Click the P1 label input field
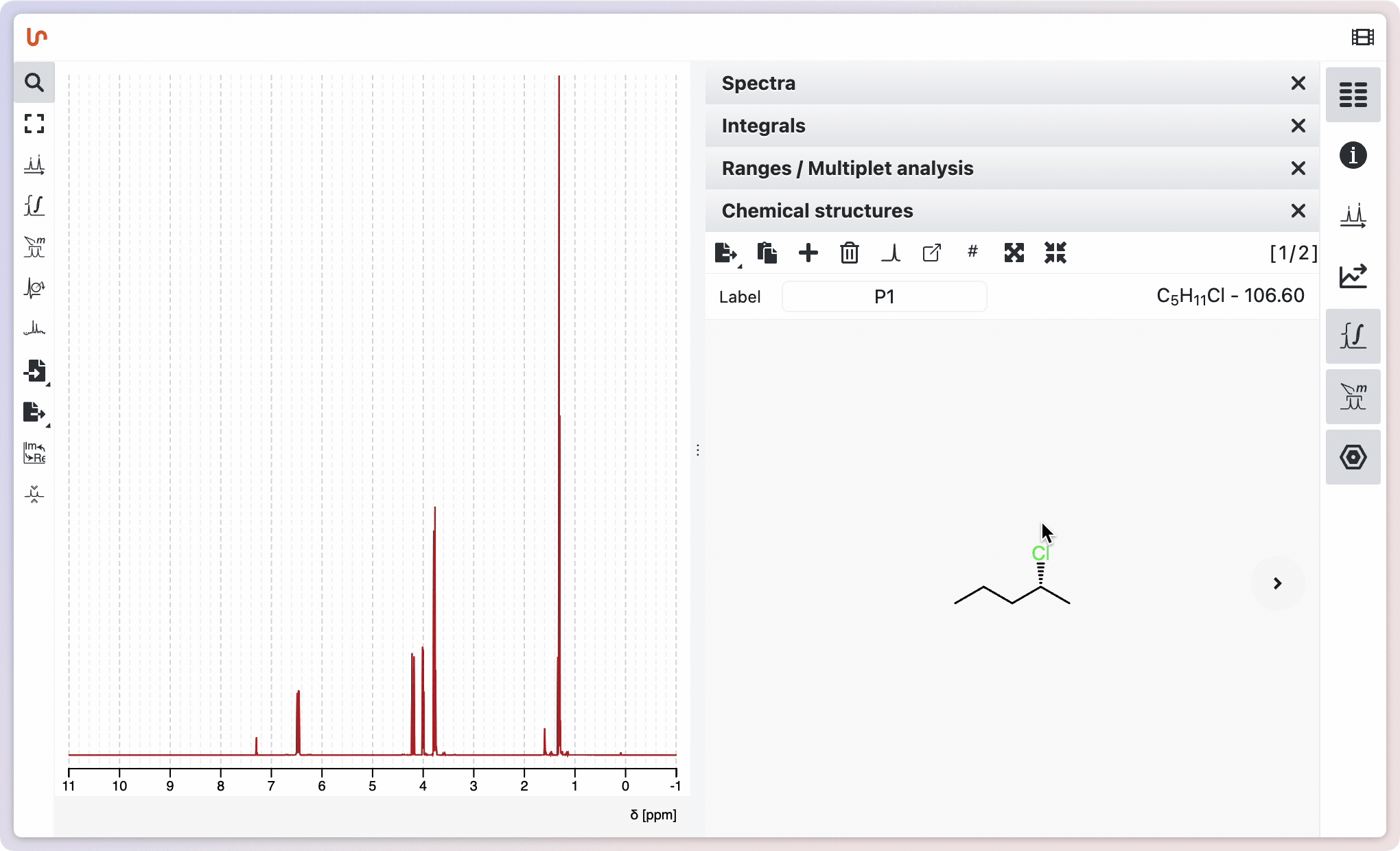This screenshot has width=1400, height=851. (x=884, y=296)
